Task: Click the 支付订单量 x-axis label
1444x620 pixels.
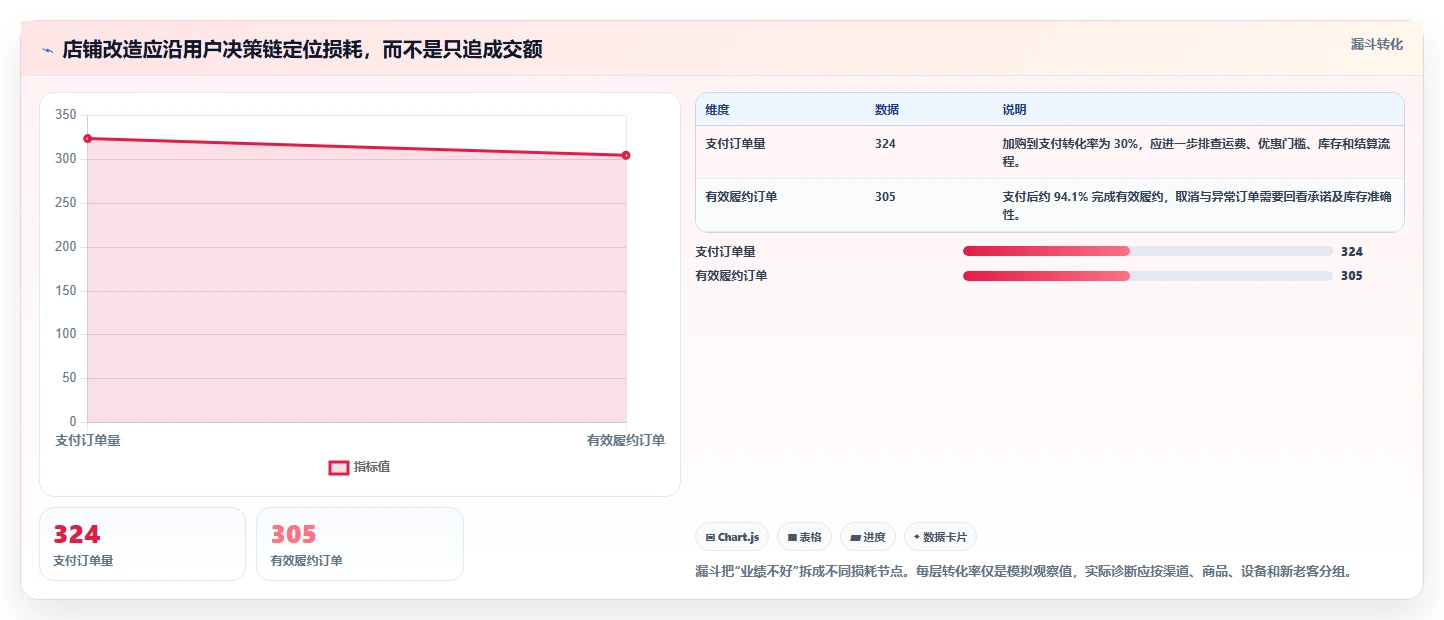Action: point(88,441)
